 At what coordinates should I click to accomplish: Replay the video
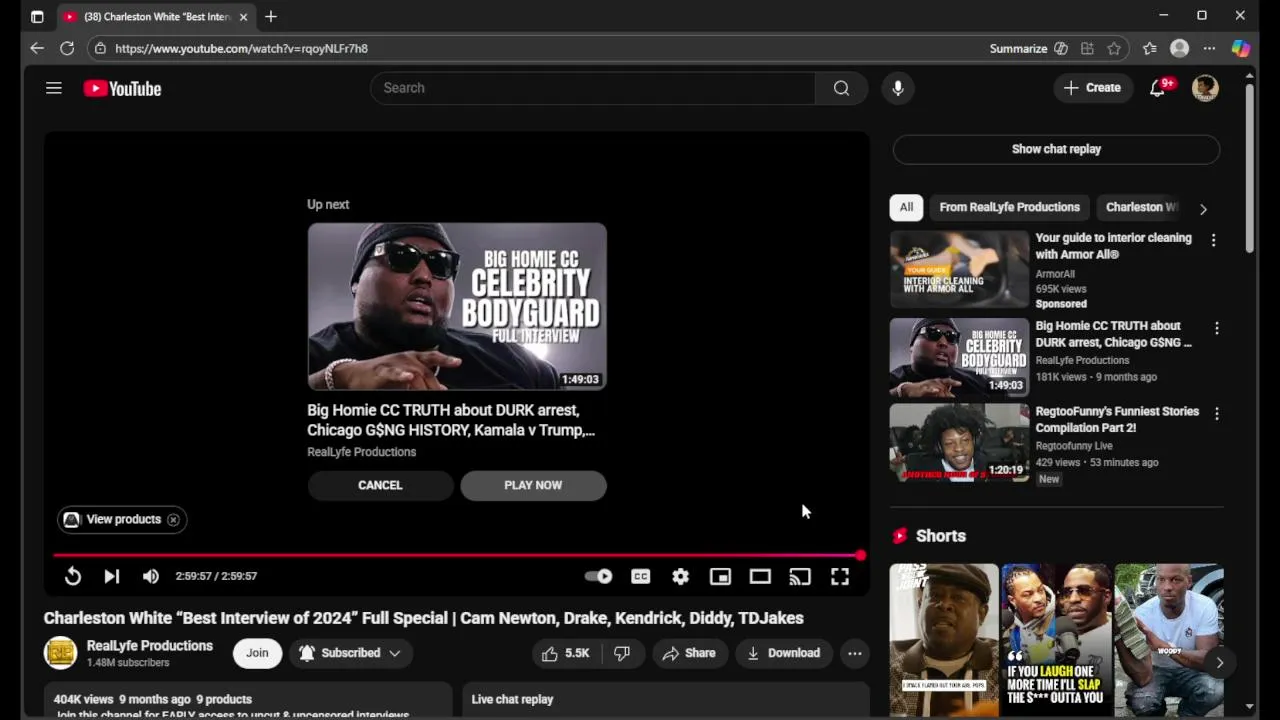(73, 576)
